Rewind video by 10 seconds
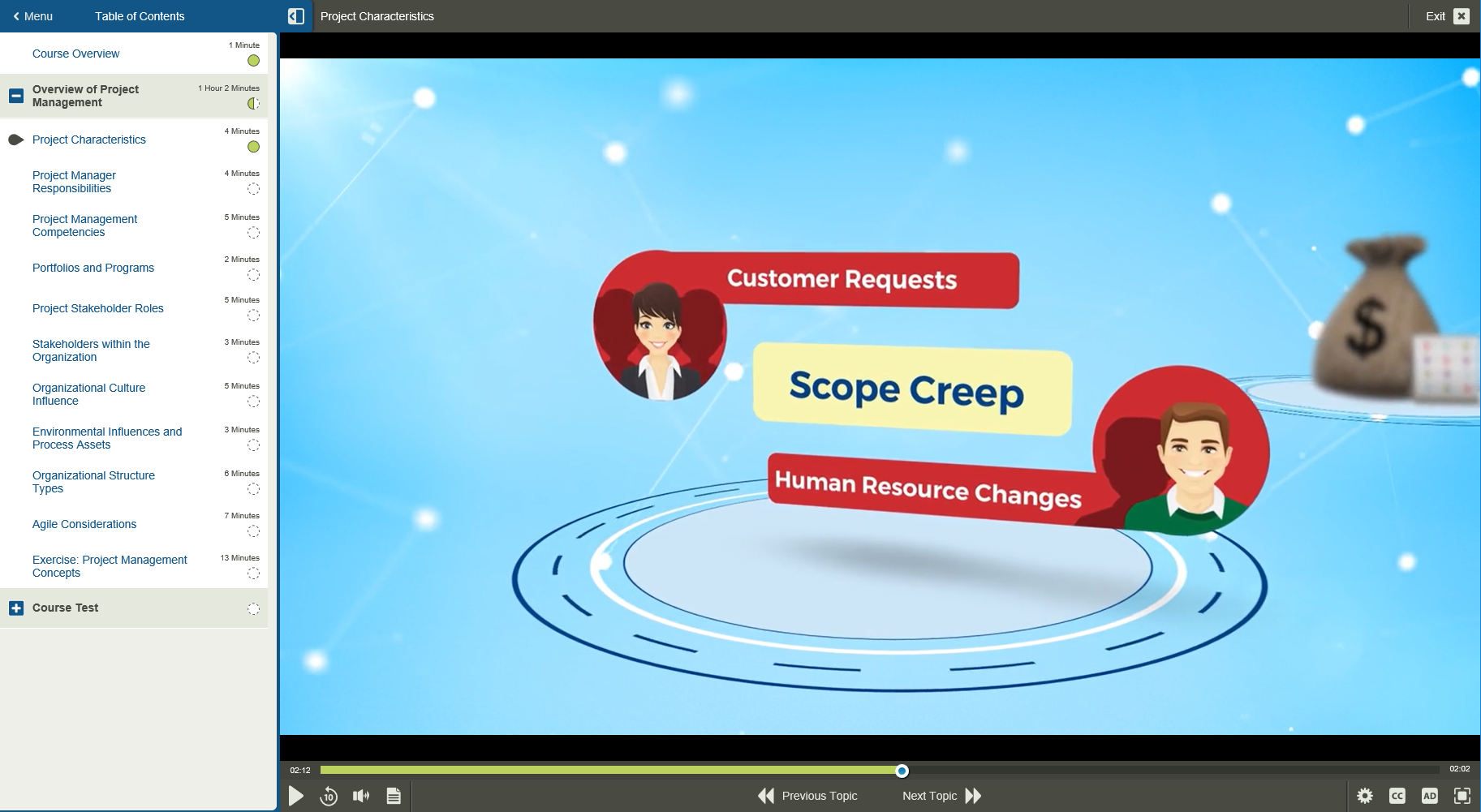The height and width of the screenshot is (812, 1481). click(329, 796)
